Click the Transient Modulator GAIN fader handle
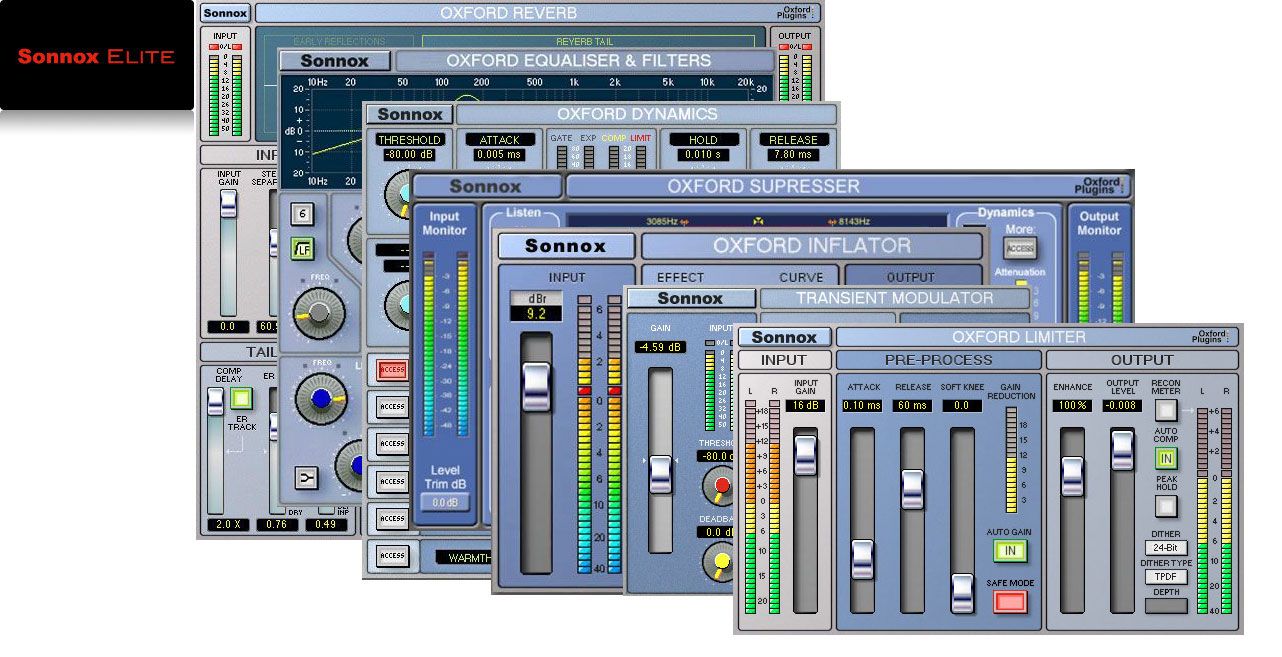Screen dimensions: 1282x657 pos(660,473)
